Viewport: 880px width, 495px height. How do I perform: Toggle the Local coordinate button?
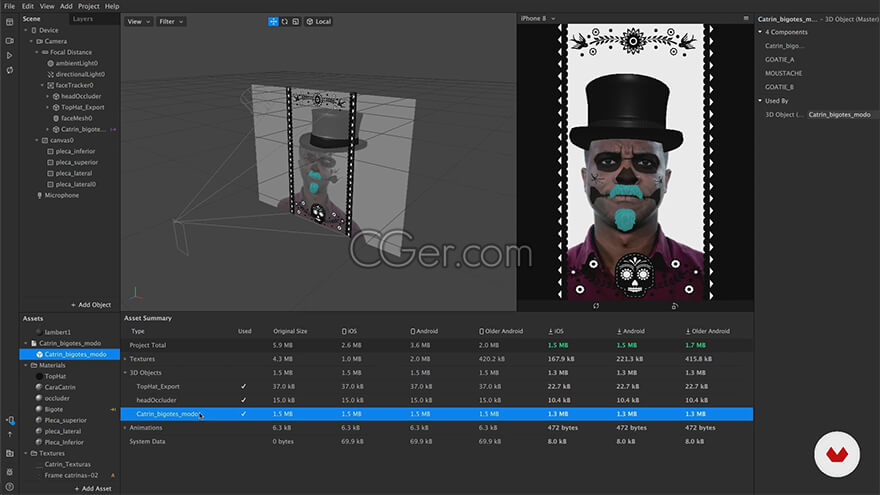point(318,21)
